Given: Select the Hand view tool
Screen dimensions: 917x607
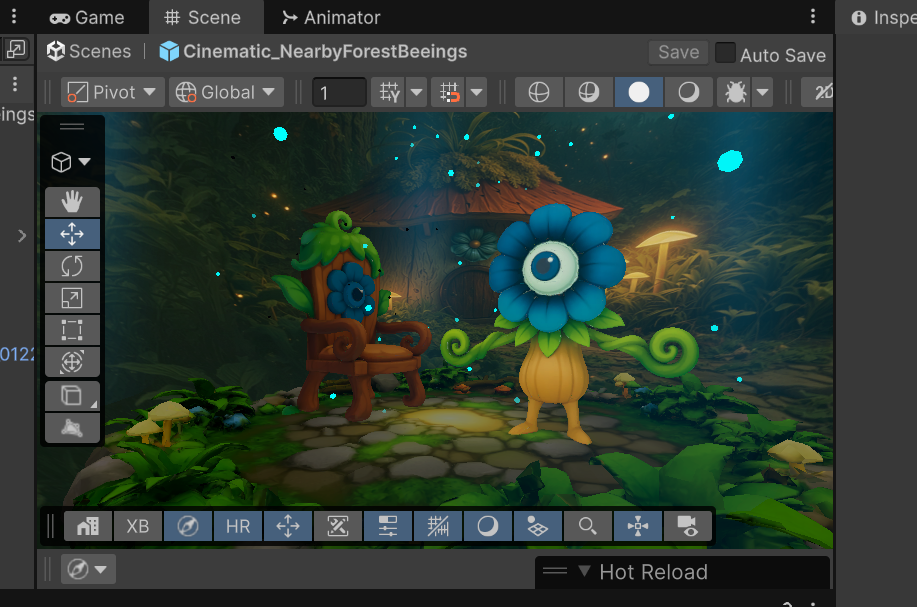Looking at the screenshot, I should (72, 202).
